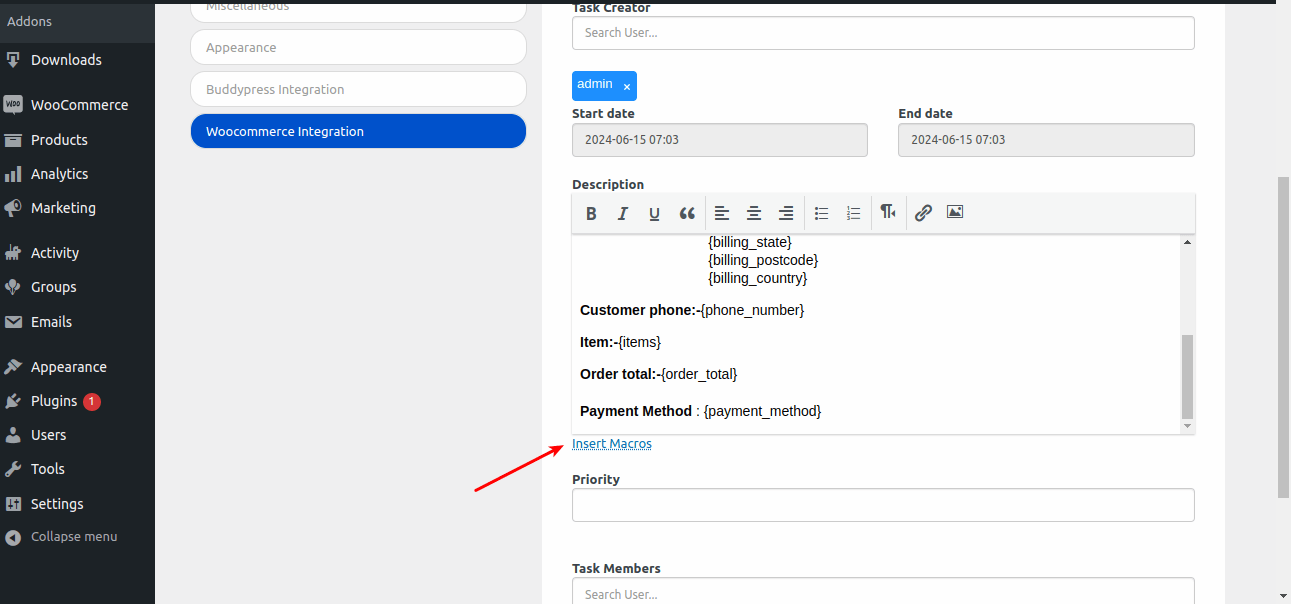
Task: Insert a bulleted list
Action: [x=822, y=213]
